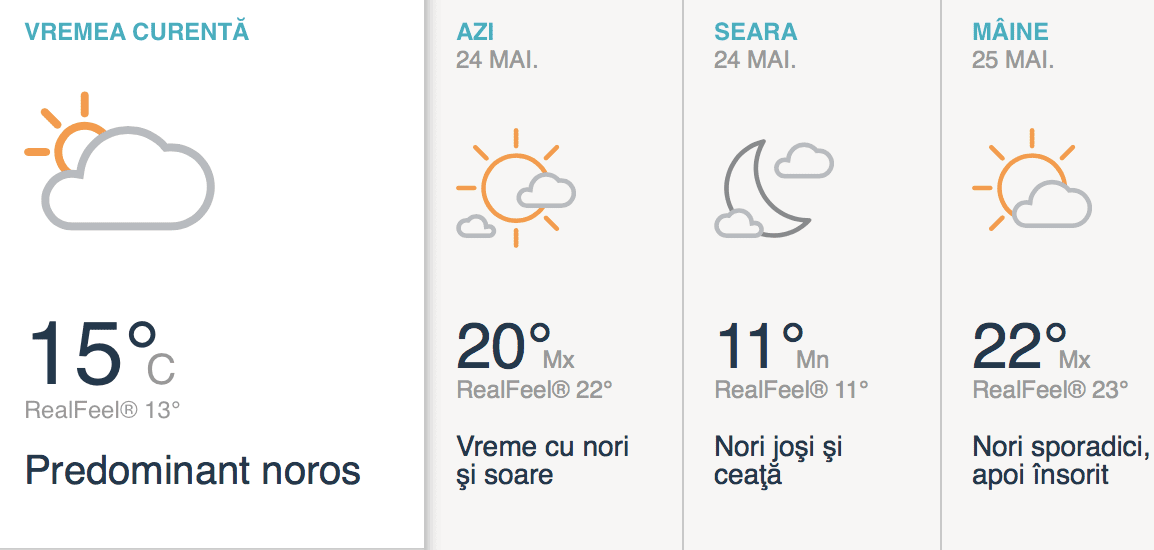1154x550 pixels.
Task: Open the AZI forecast heading
Action: click(475, 32)
